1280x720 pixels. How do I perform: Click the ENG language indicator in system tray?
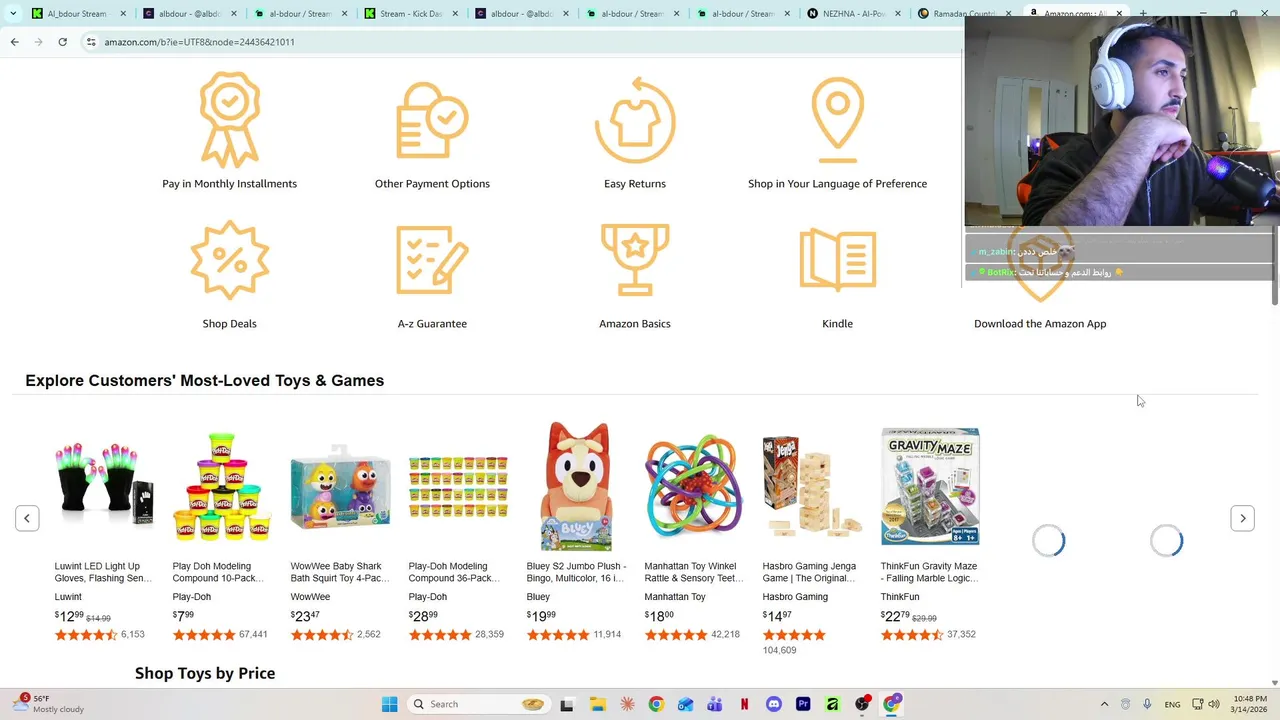(1172, 704)
